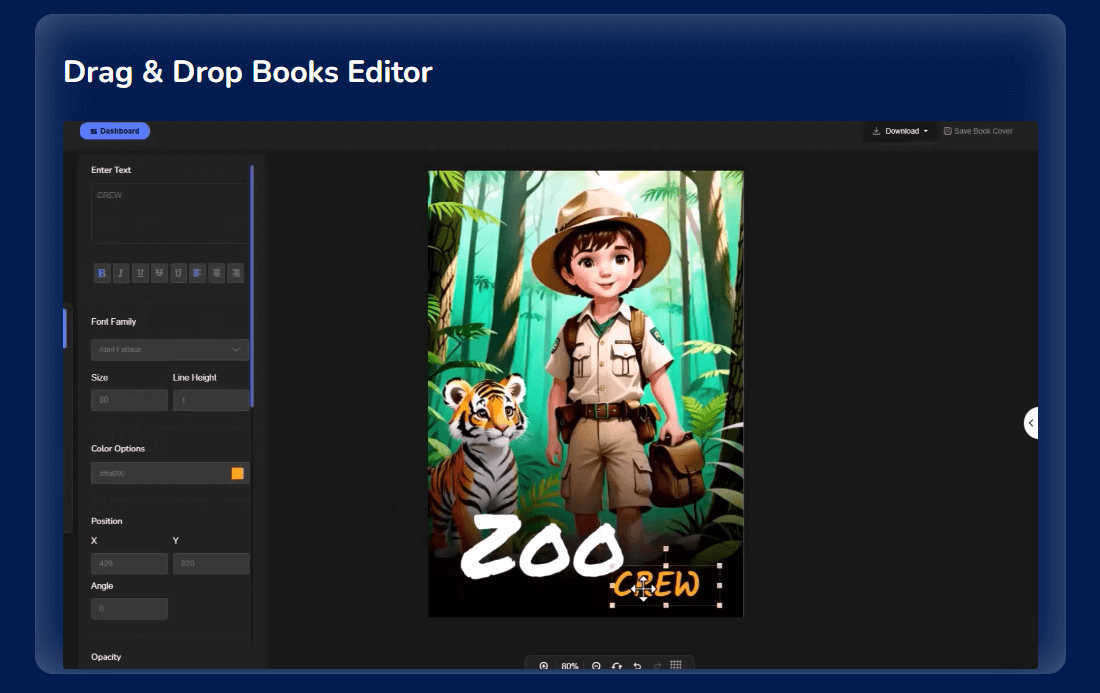Toggle bold text formatting
Image resolution: width=1100 pixels, height=693 pixels.
point(102,272)
